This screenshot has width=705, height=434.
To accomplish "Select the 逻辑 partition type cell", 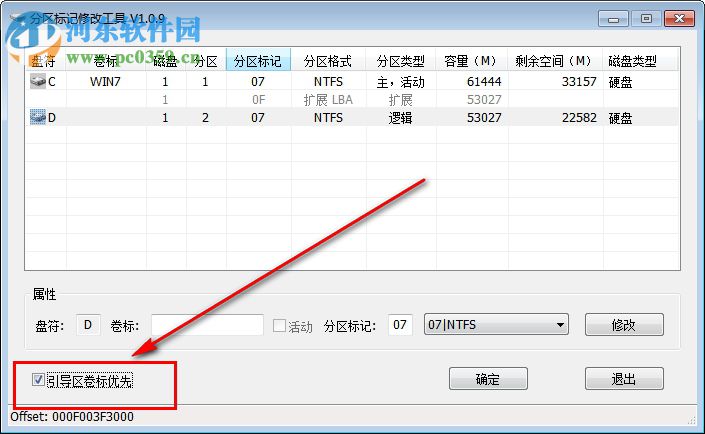I will click(401, 117).
